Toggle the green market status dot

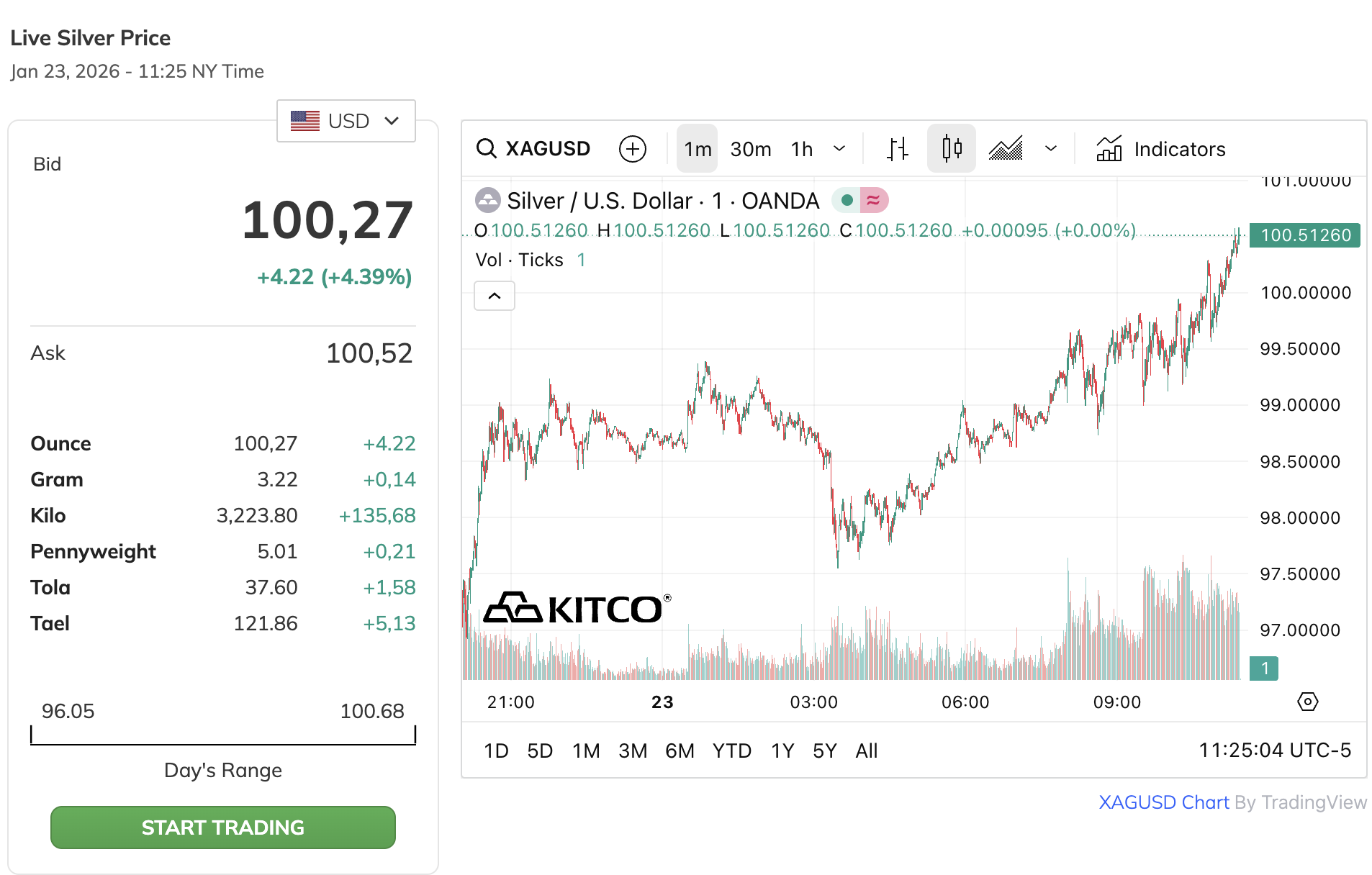847,200
